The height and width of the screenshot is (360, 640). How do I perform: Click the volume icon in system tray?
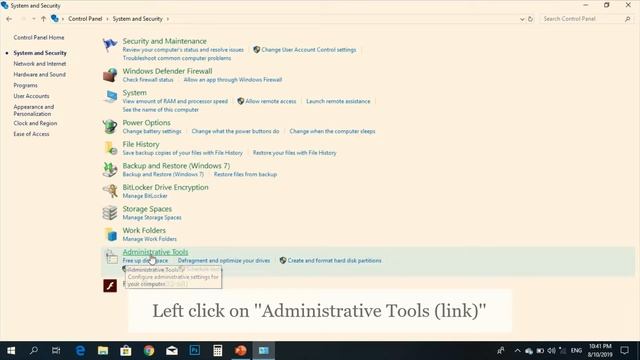[x=551, y=351]
